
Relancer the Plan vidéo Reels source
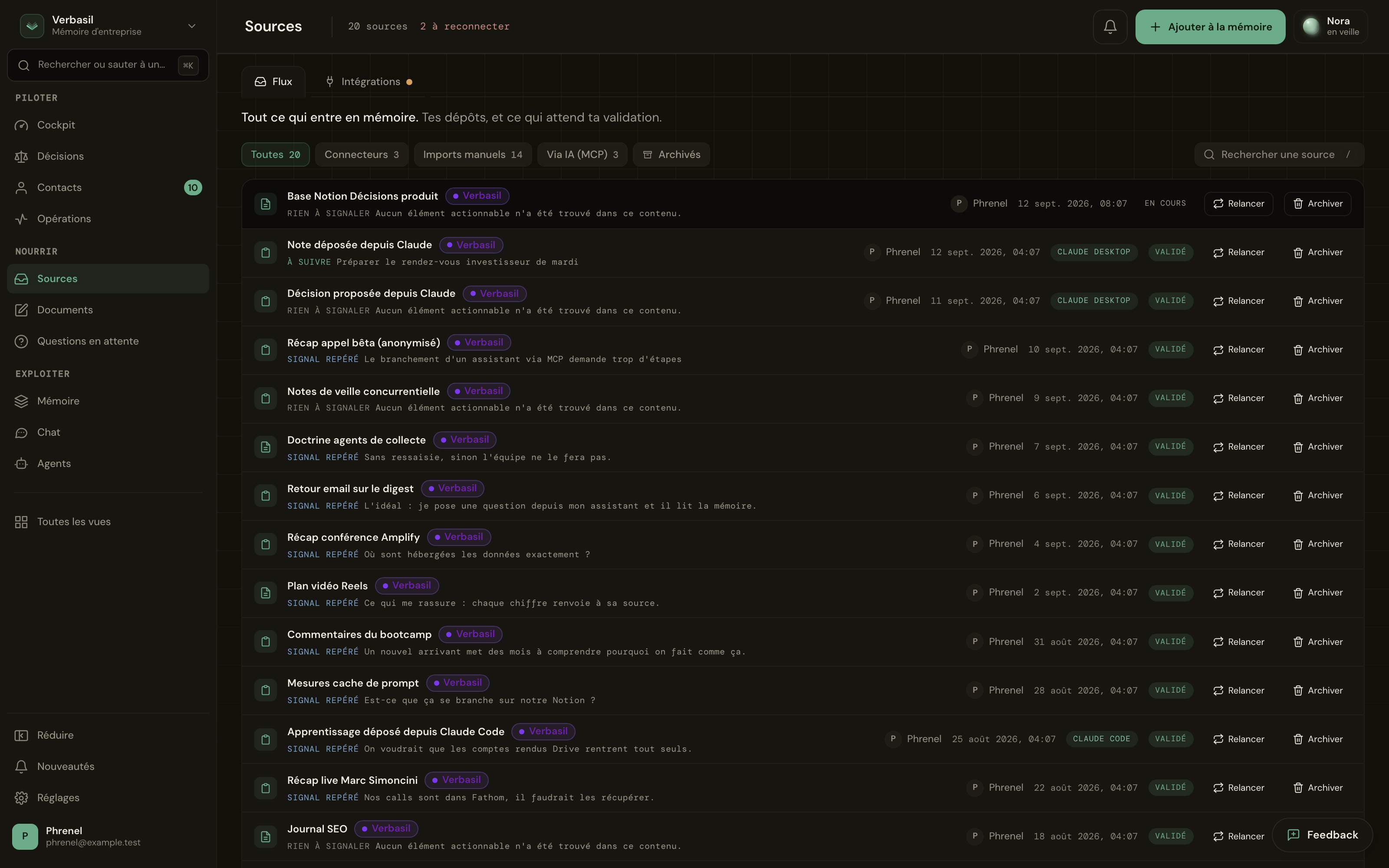pyautogui.click(x=1238, y=593)
